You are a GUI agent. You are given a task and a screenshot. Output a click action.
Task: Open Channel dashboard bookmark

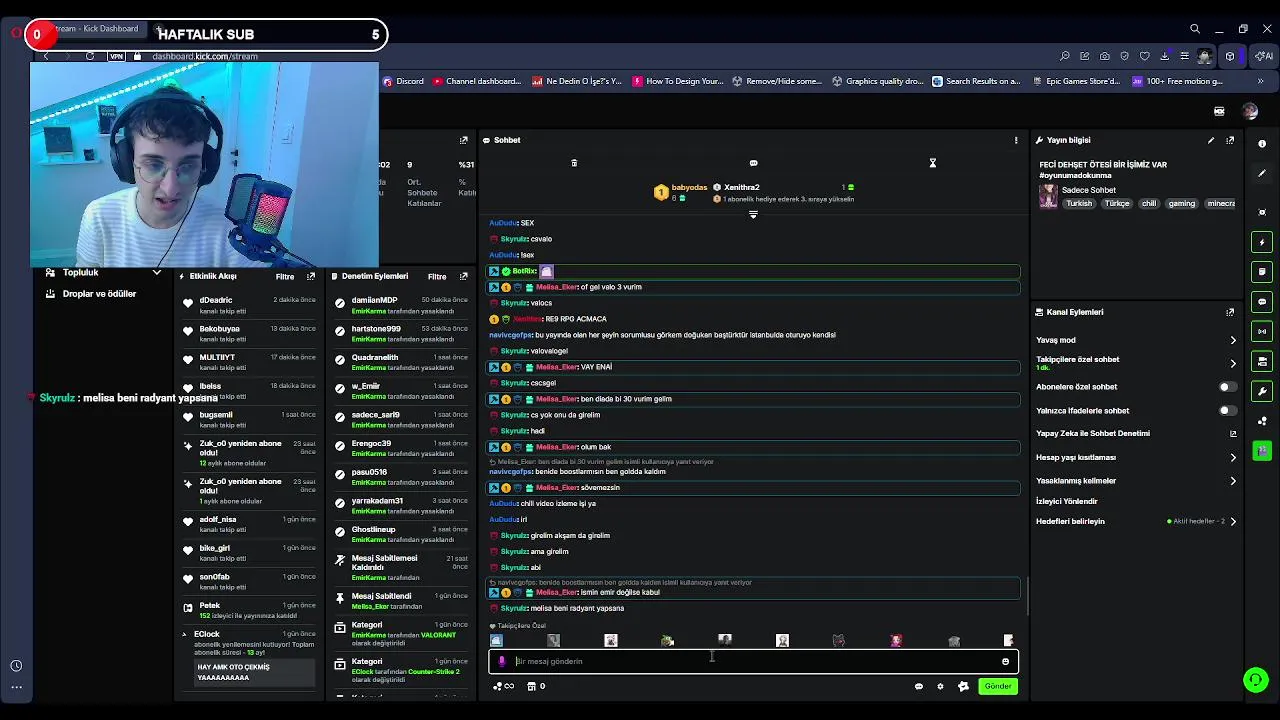pyautogui.click(x=477, y=81)
